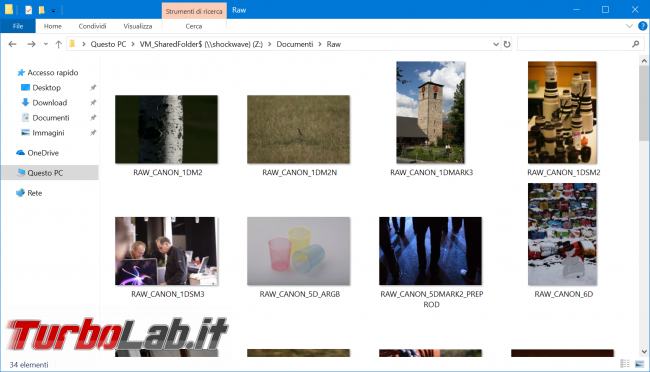Click the New folder quick access icon

(x=41, y=10)
